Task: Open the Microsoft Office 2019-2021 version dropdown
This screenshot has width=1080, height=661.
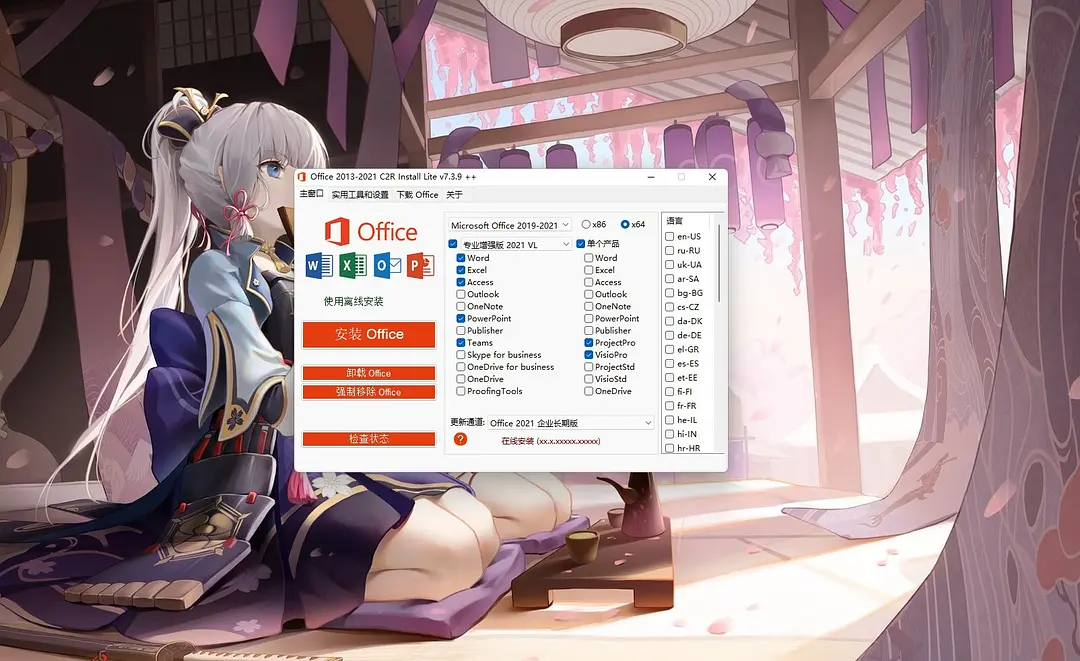Action: (510, 225)
